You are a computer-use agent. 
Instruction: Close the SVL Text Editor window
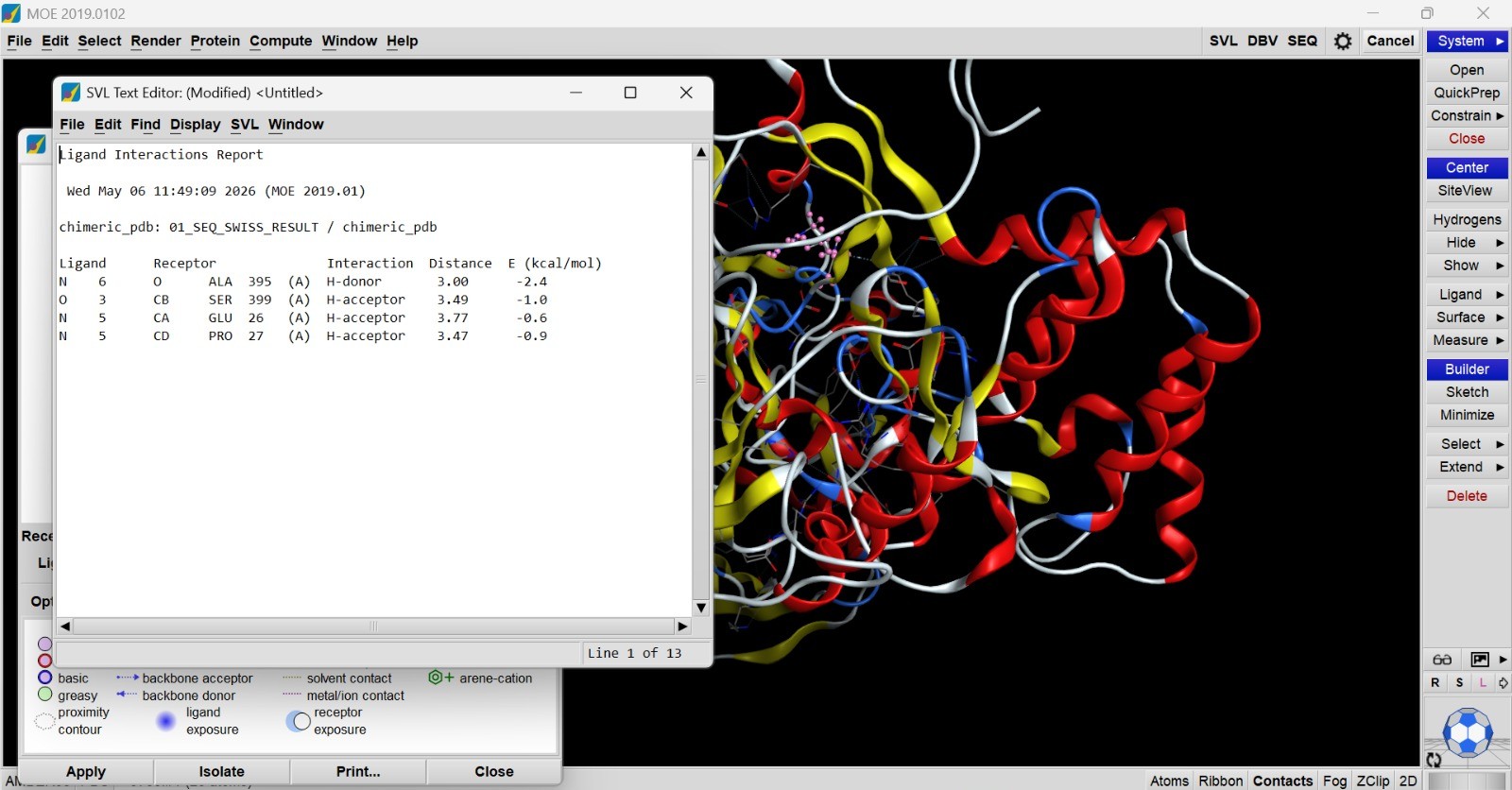[x=686, y=92]
